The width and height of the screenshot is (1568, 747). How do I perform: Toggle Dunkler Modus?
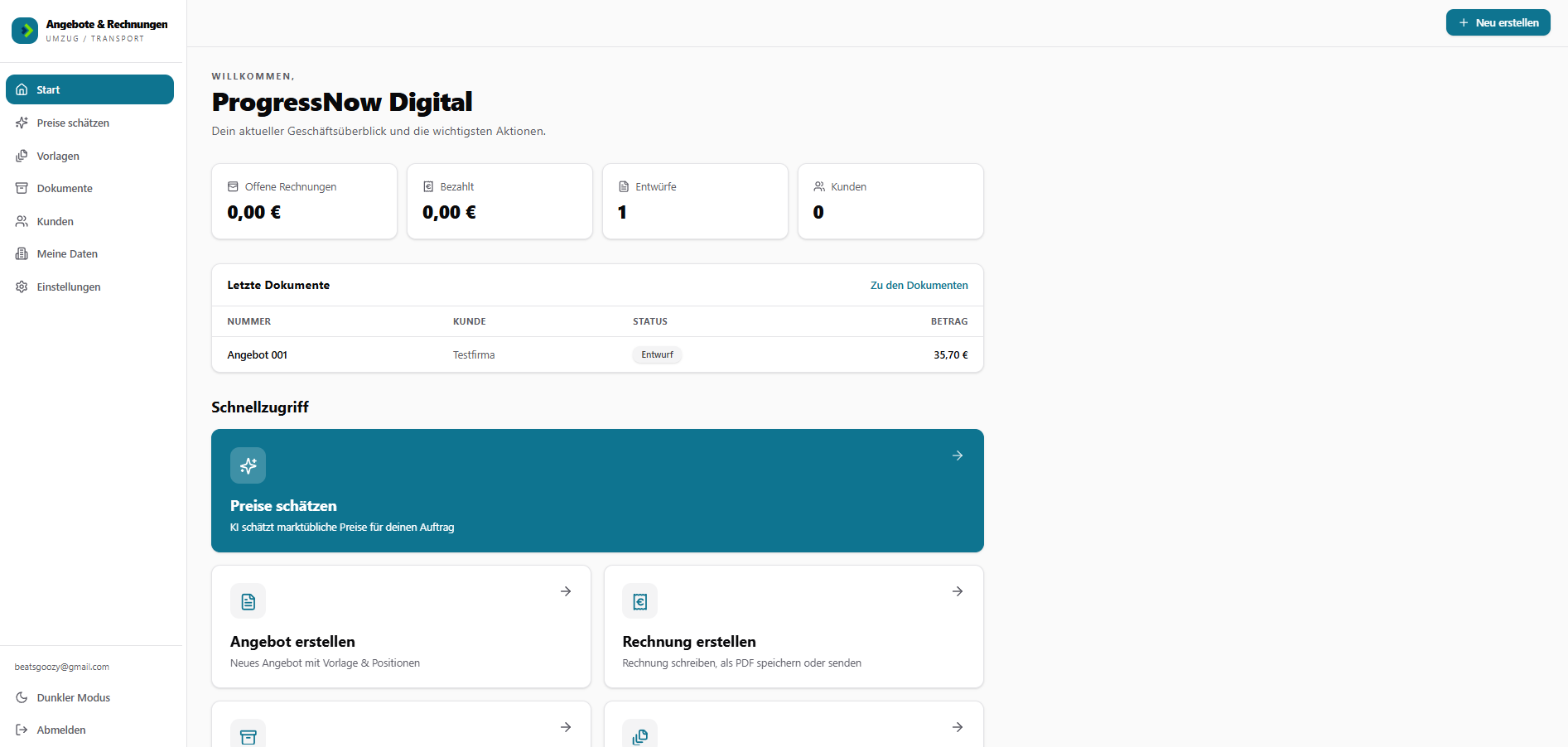pyautogui.click(x=89, y=697)
